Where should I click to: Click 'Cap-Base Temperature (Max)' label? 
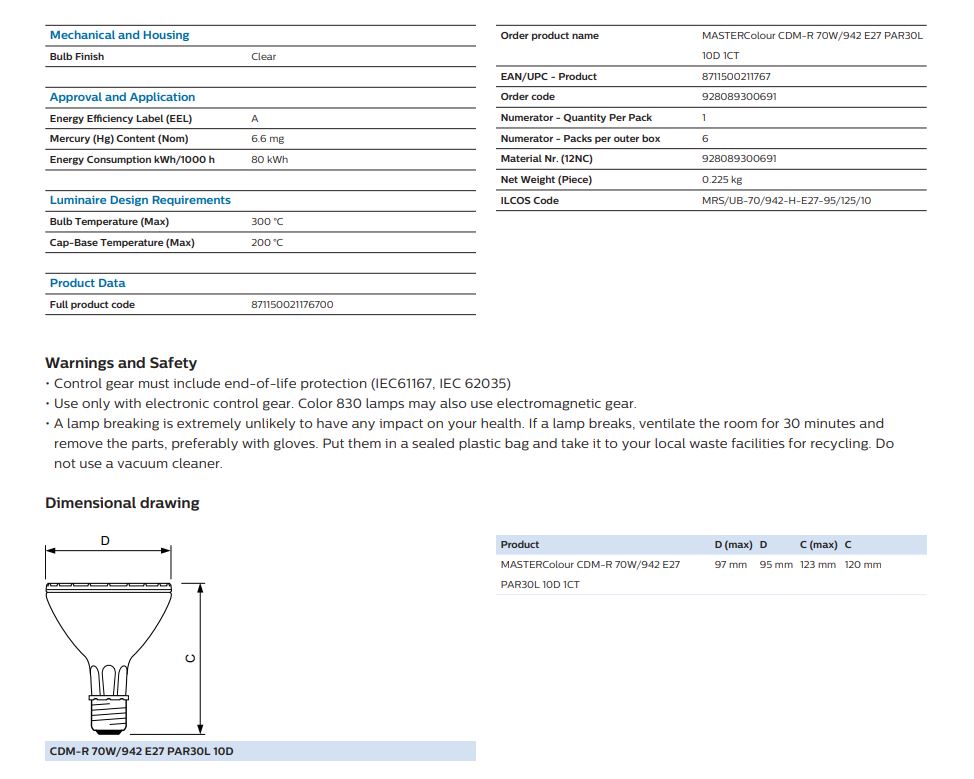coord(122,243)
